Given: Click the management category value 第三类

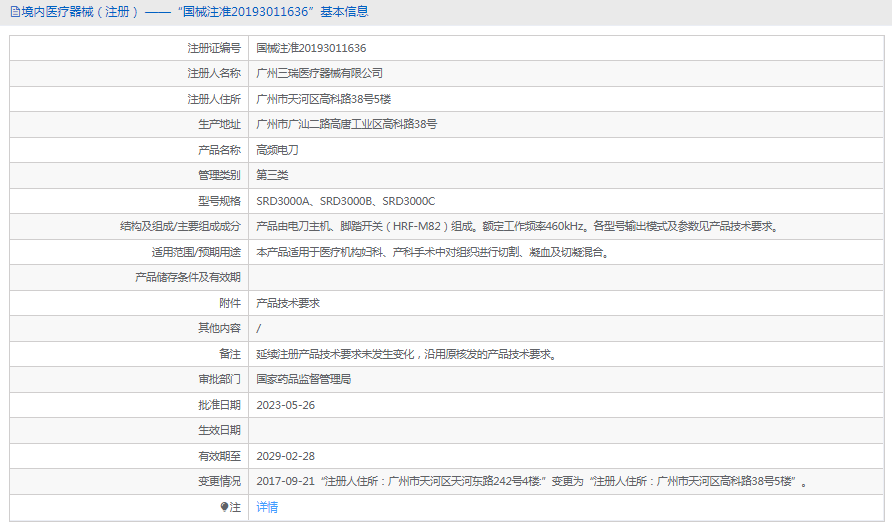Looking at the screenshot, I should 272,175.
